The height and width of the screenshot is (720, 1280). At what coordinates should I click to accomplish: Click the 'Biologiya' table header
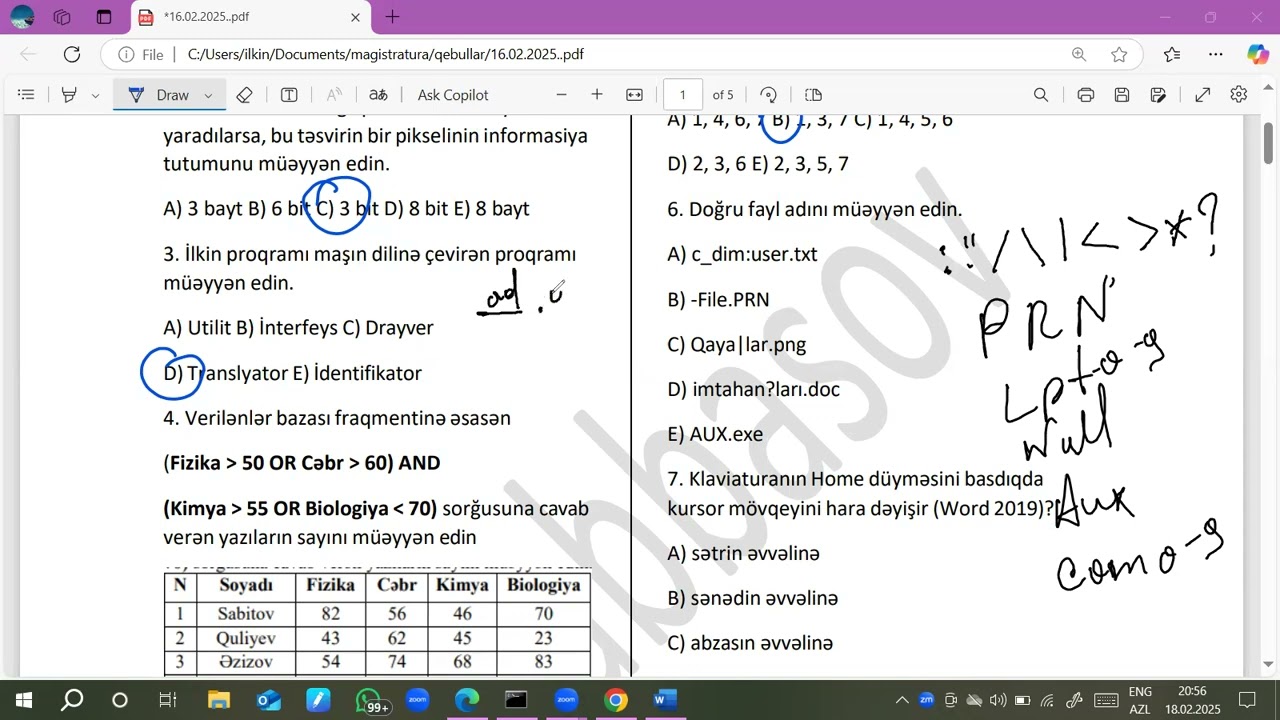coord(543,585)
